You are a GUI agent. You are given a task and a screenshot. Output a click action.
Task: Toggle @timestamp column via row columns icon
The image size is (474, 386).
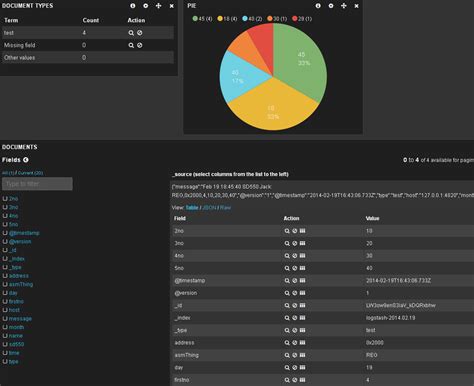pyautogui.click(x=302, y=281)
